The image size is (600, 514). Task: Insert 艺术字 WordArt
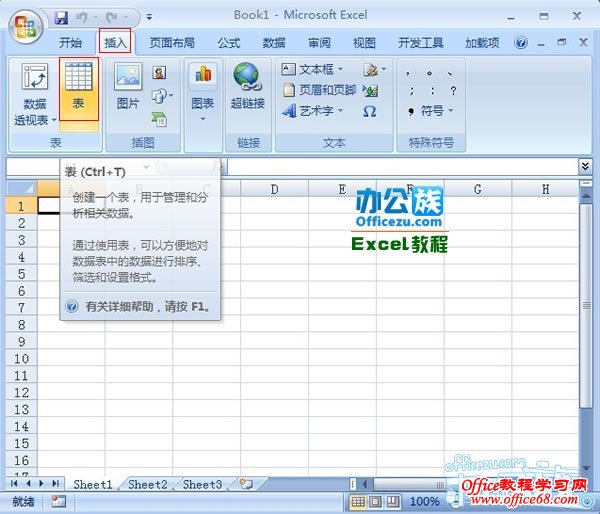pos(308,111)
